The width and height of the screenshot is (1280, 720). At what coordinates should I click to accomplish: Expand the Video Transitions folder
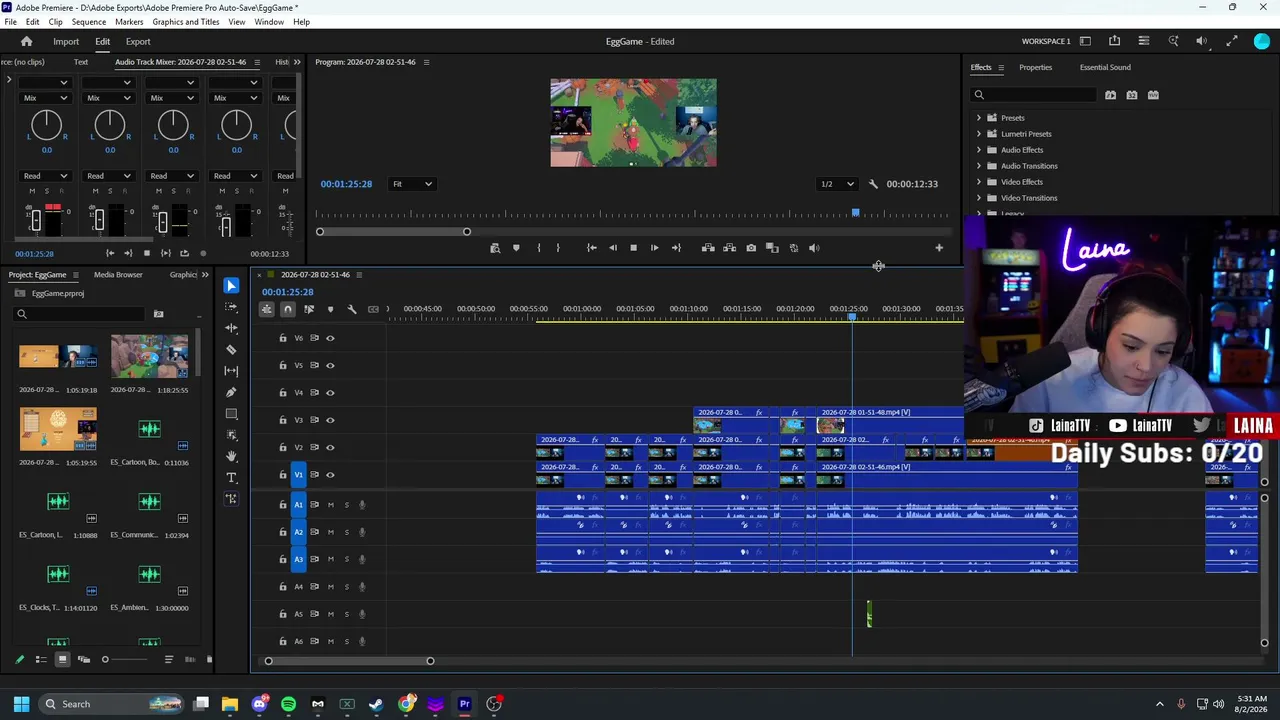(979, 198)
